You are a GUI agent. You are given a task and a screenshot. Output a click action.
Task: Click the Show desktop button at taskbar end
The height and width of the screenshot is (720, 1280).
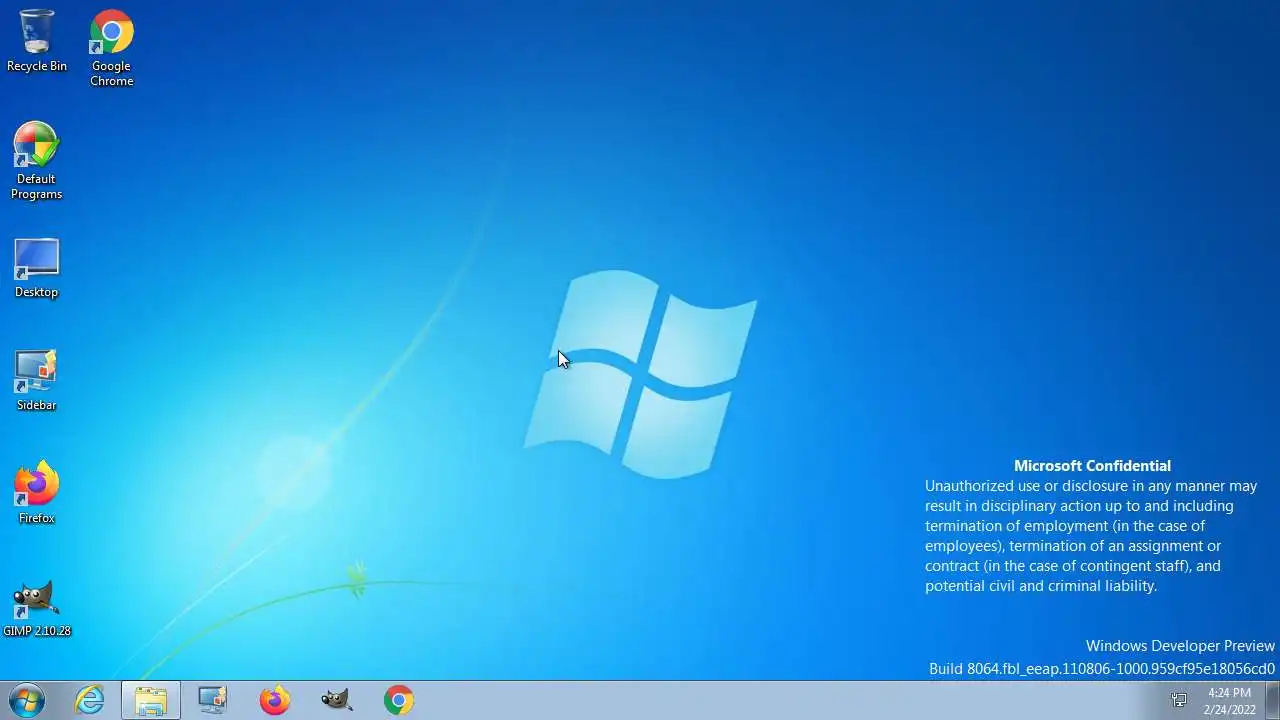click(1272, 700)
